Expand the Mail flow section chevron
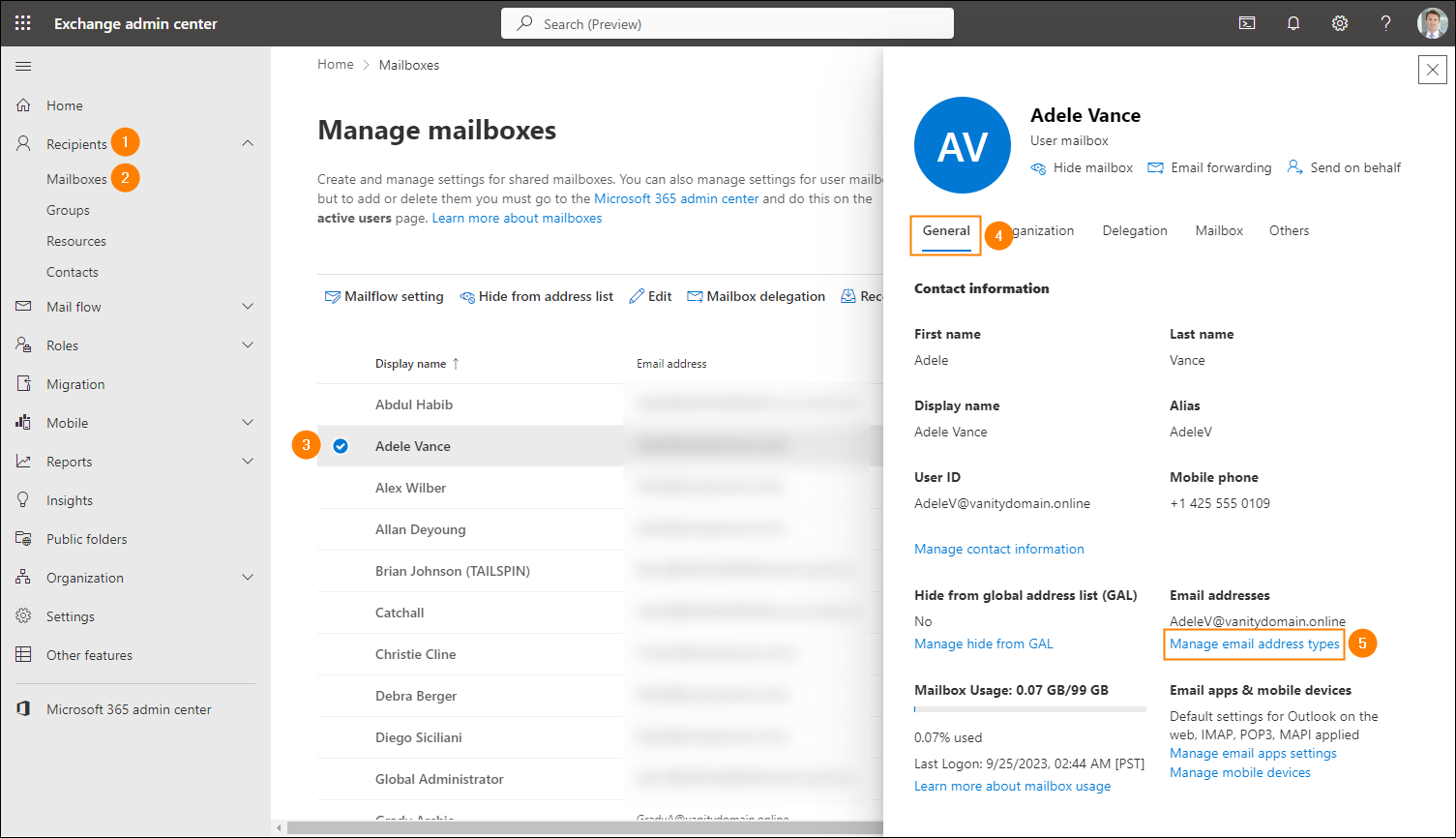The height and width of the screenshot is (838, 1456). [x=248, y=307]
